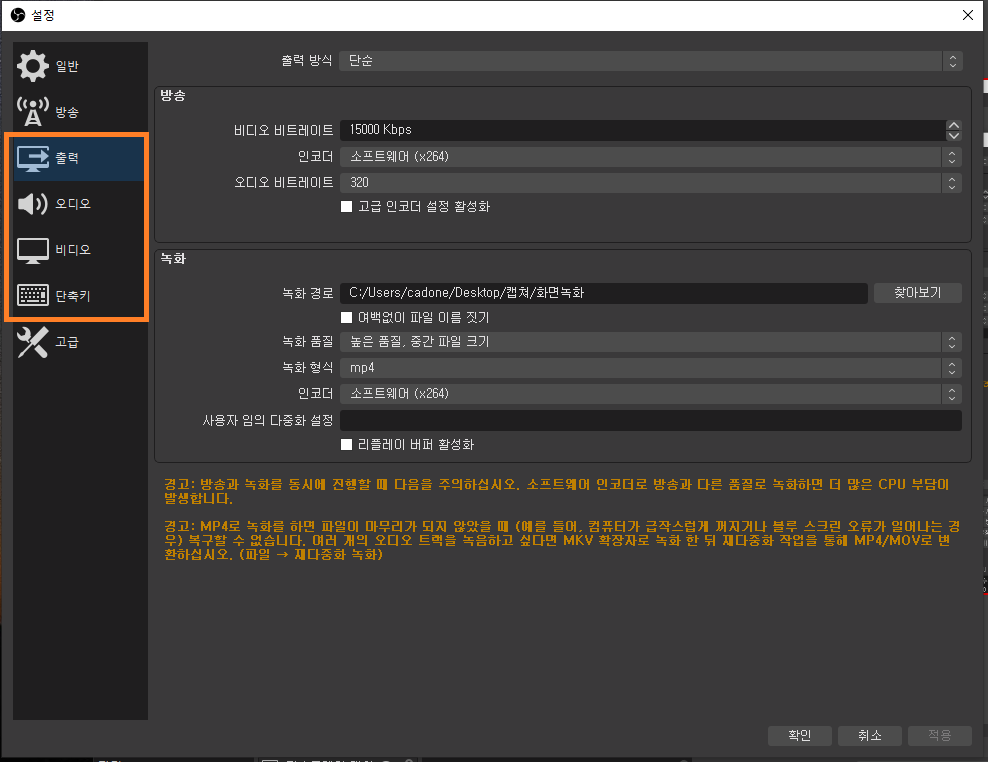Switch to the 일반 tab label
Viewport: 988px width, 762px height.
pyautogui.click(x=67, y=66)
